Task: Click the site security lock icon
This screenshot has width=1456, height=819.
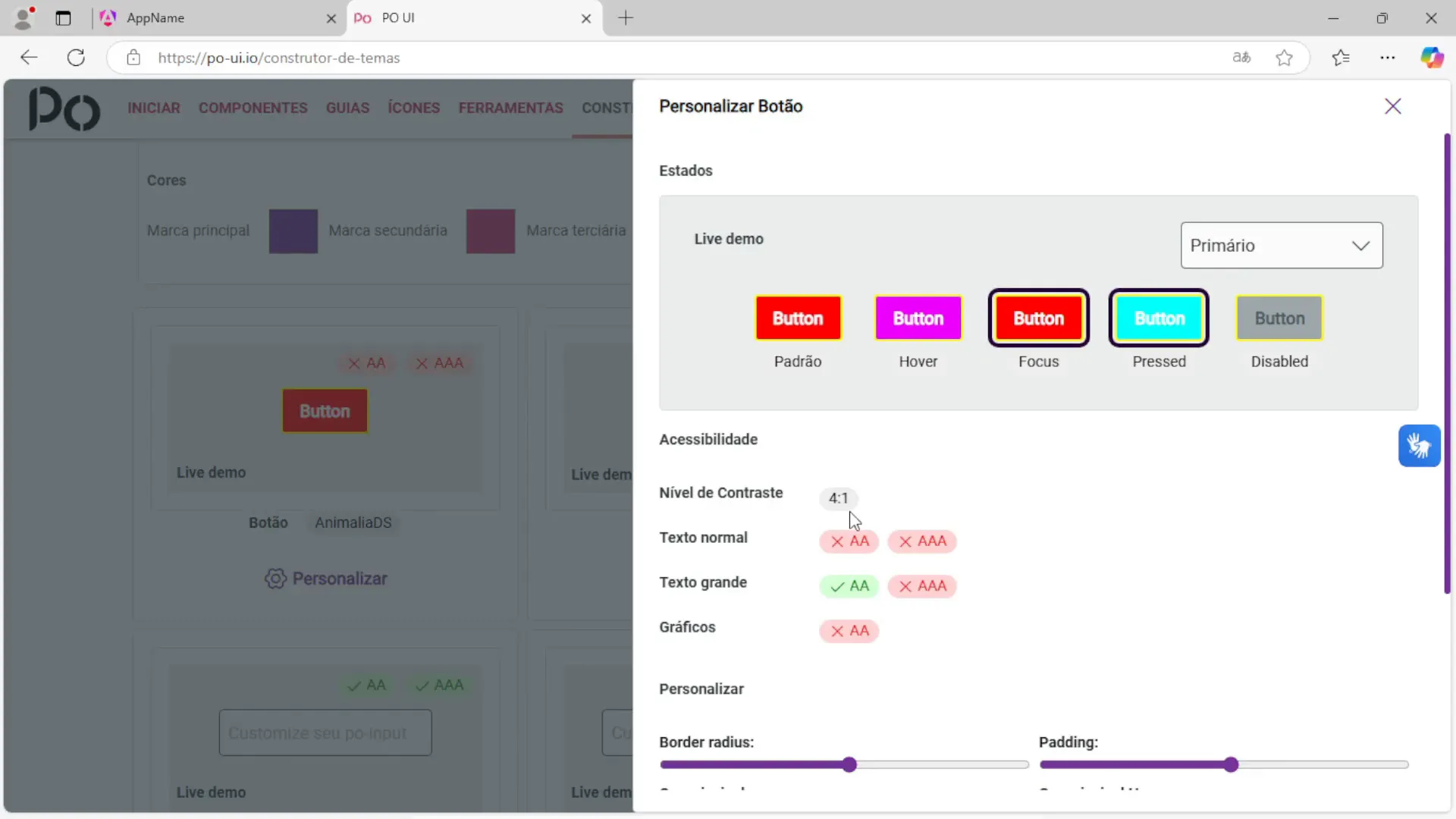Action: point(133,58)
